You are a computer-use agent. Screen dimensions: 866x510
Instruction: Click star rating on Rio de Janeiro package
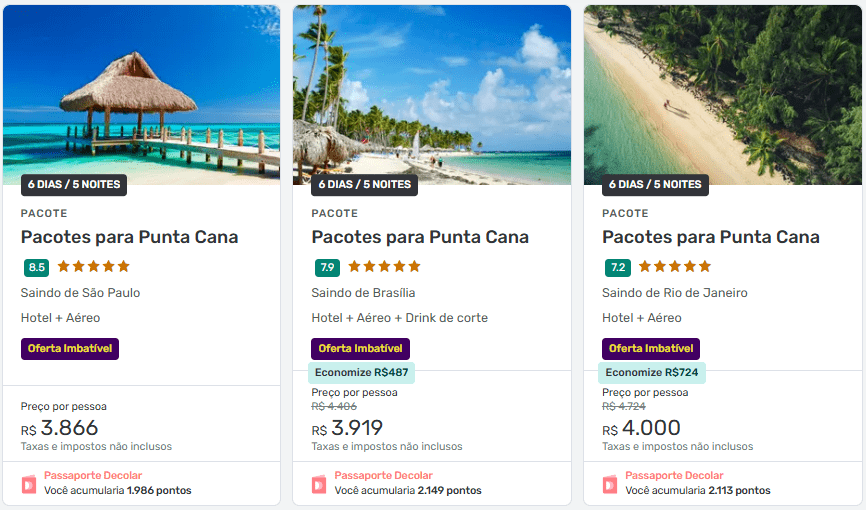click(x=675, y=267)
